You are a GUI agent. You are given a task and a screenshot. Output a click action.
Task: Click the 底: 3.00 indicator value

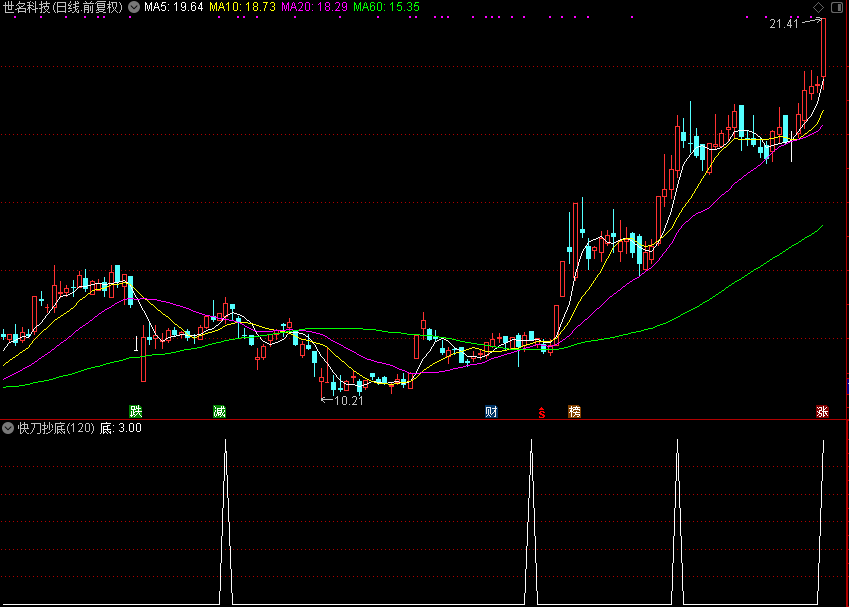click(x=121, y=428)
